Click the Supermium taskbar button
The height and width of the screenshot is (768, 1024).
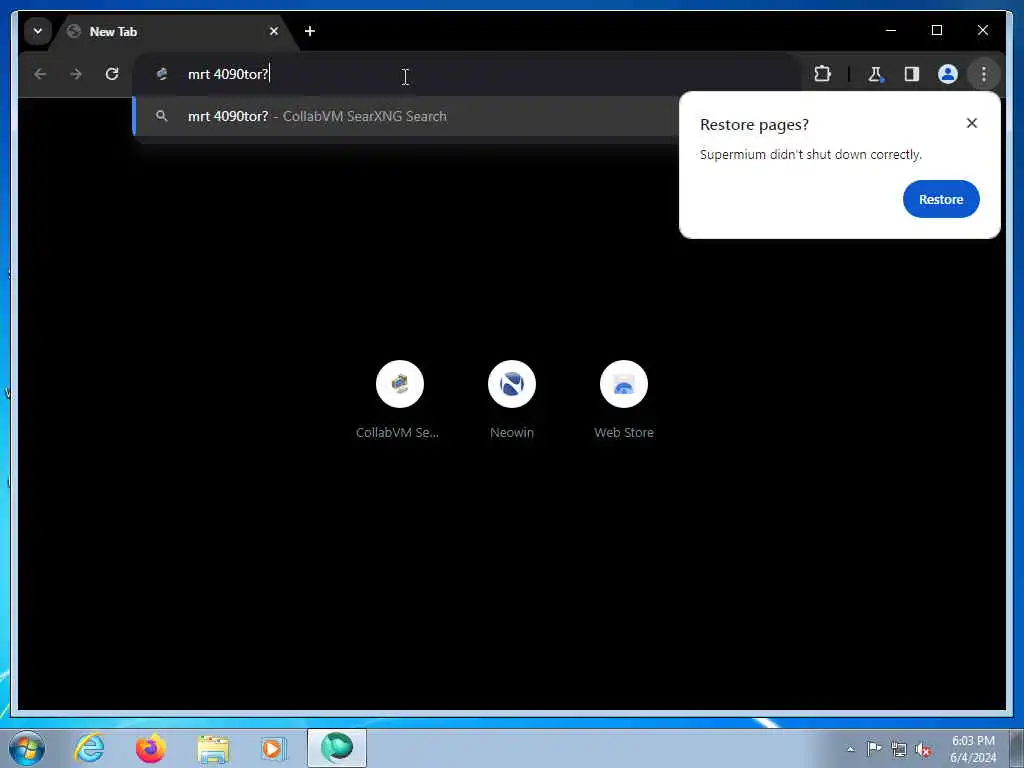pyautogui.click(x=337, y=748)
